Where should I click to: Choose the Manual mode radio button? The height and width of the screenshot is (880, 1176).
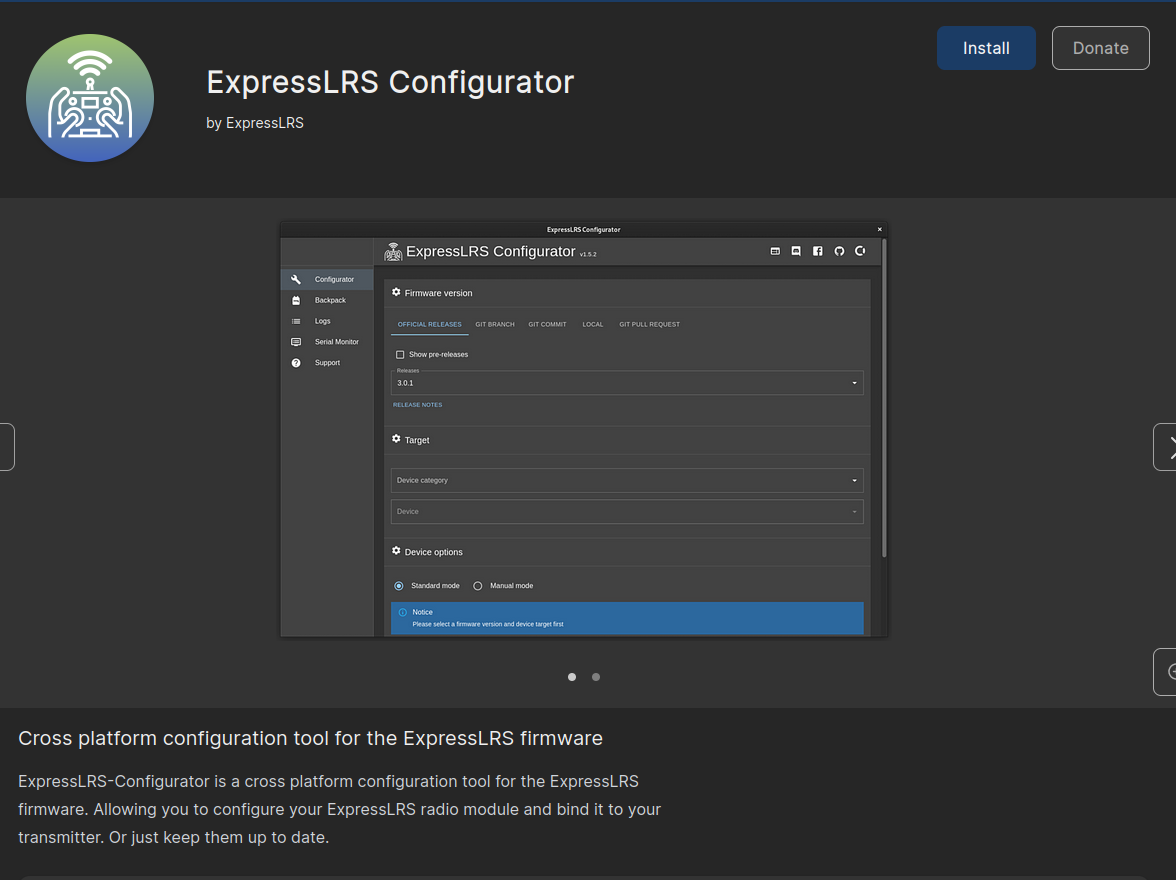[x=478, y=586]
